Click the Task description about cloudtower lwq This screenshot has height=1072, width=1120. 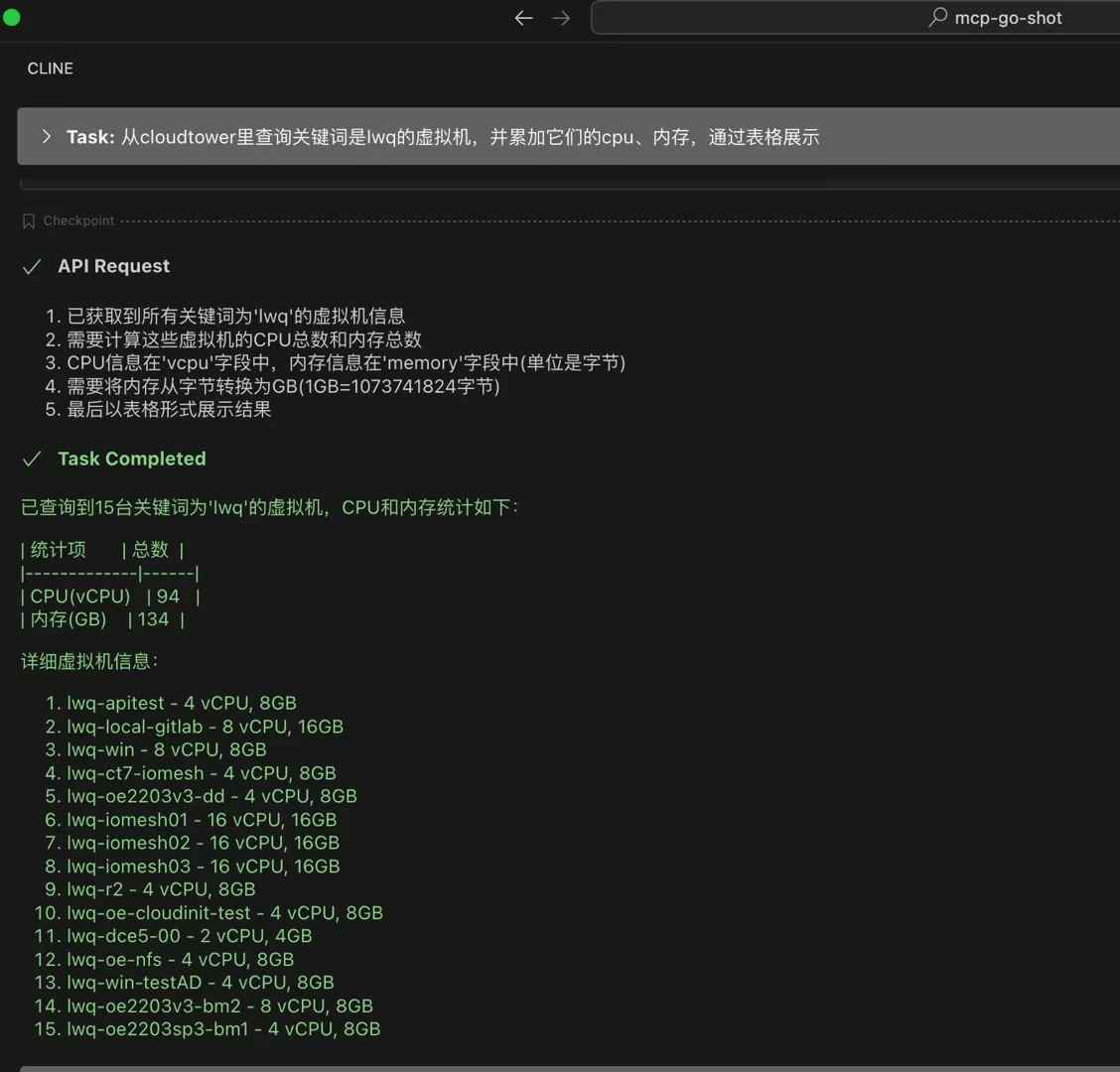pyautogui.click(x=470, y=137)
